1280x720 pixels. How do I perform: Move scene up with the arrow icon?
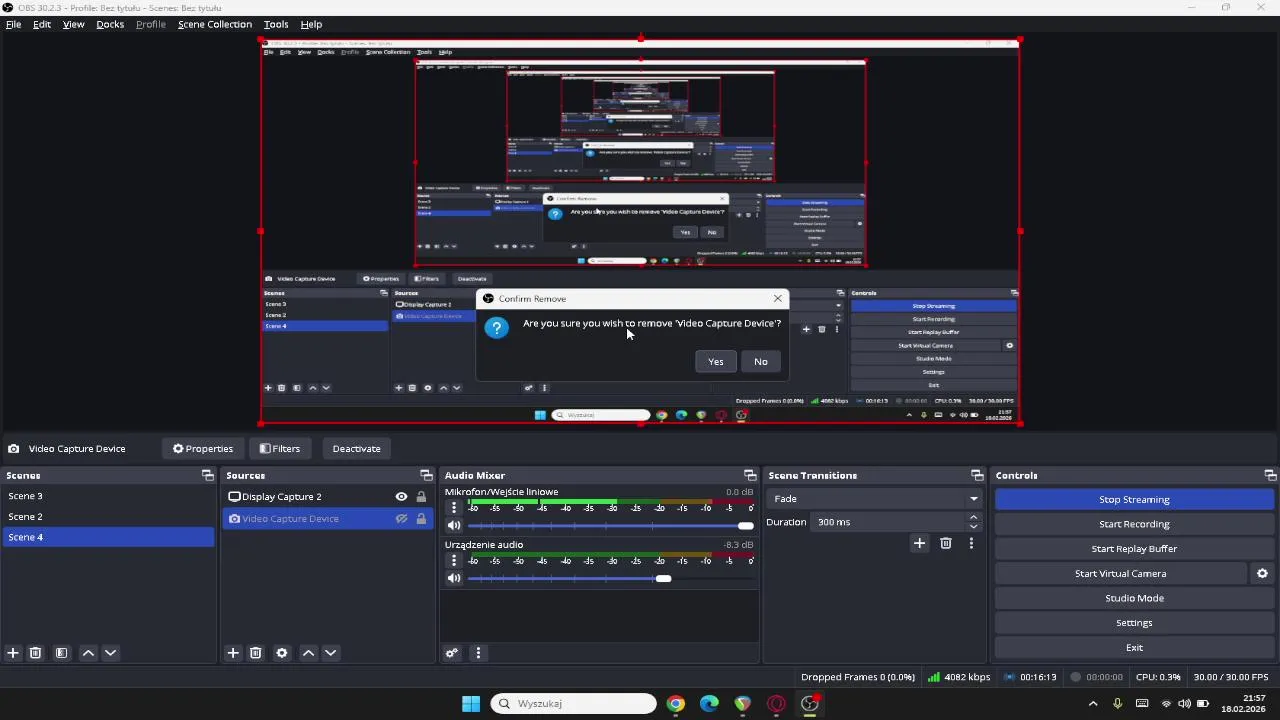tap(88, 653)
